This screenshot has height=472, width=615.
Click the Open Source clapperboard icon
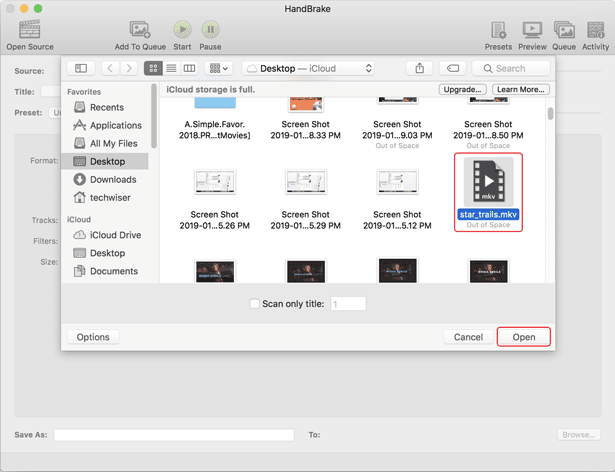pyautogui.click(x=29, y=29)
